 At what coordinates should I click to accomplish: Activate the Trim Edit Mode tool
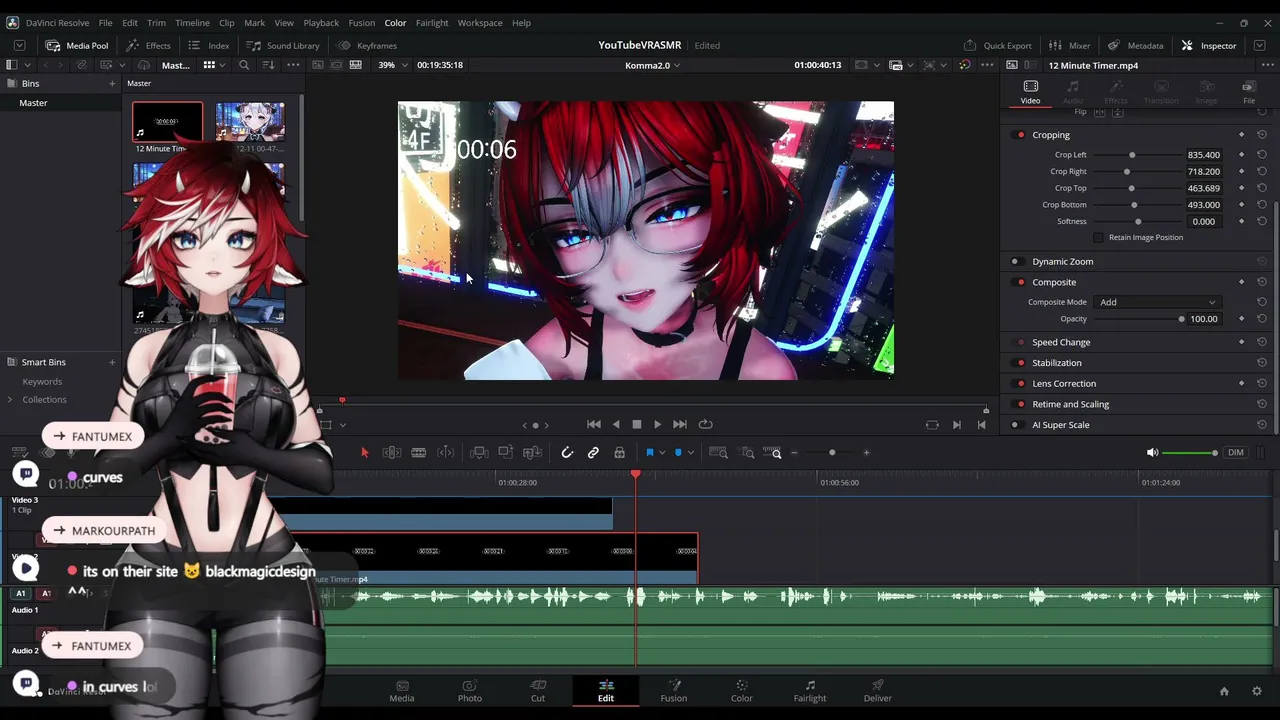(392, 453)
